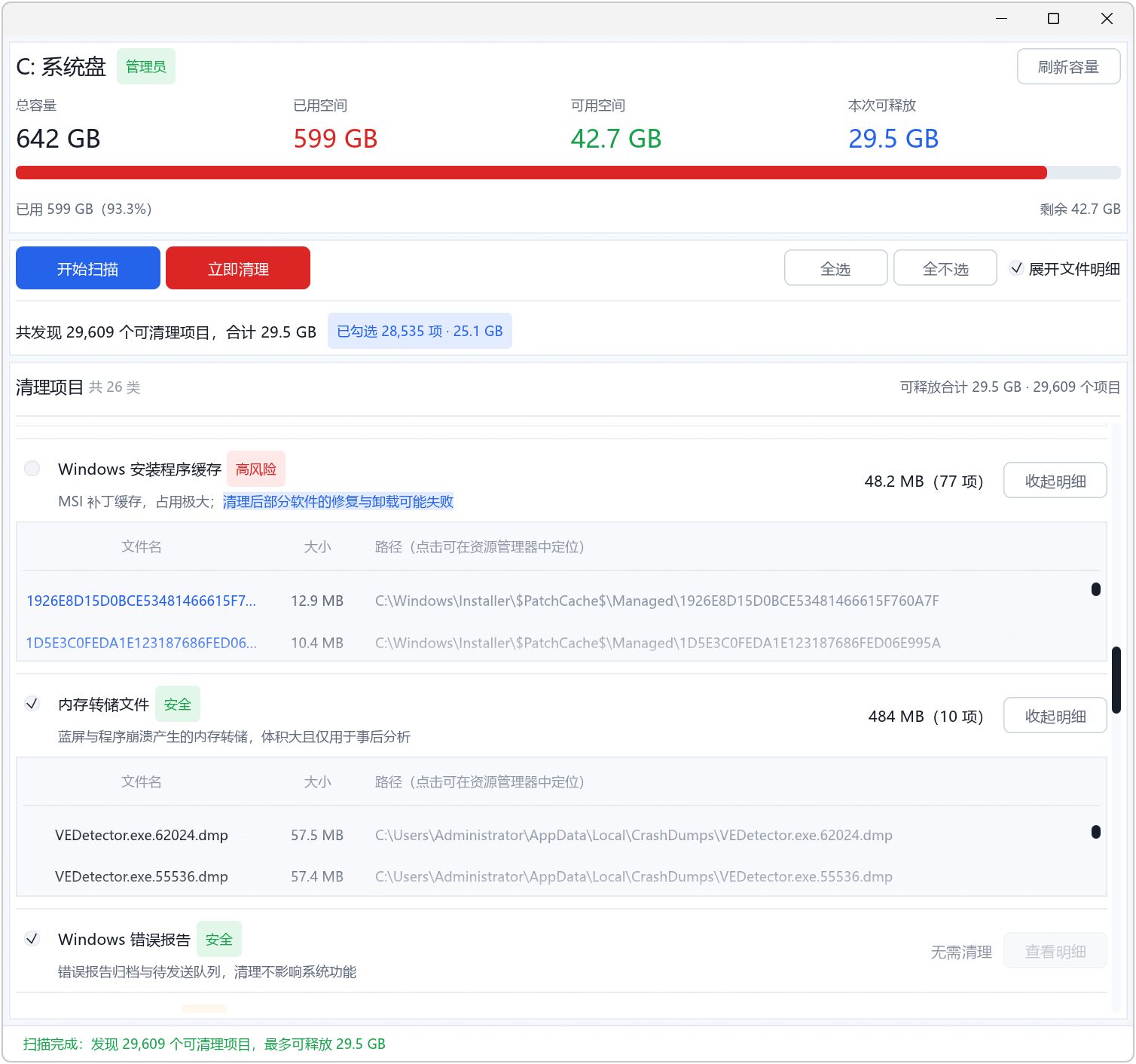Screen dimensions: 1136x1064
Task: Click file name VEDetector.exe.62024.dmp
Action: (142, 835)
